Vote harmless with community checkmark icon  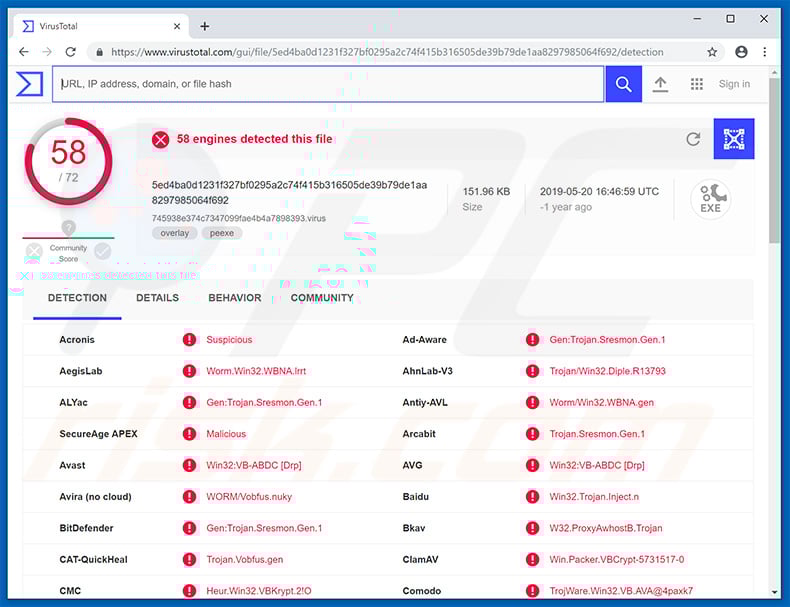103,251
